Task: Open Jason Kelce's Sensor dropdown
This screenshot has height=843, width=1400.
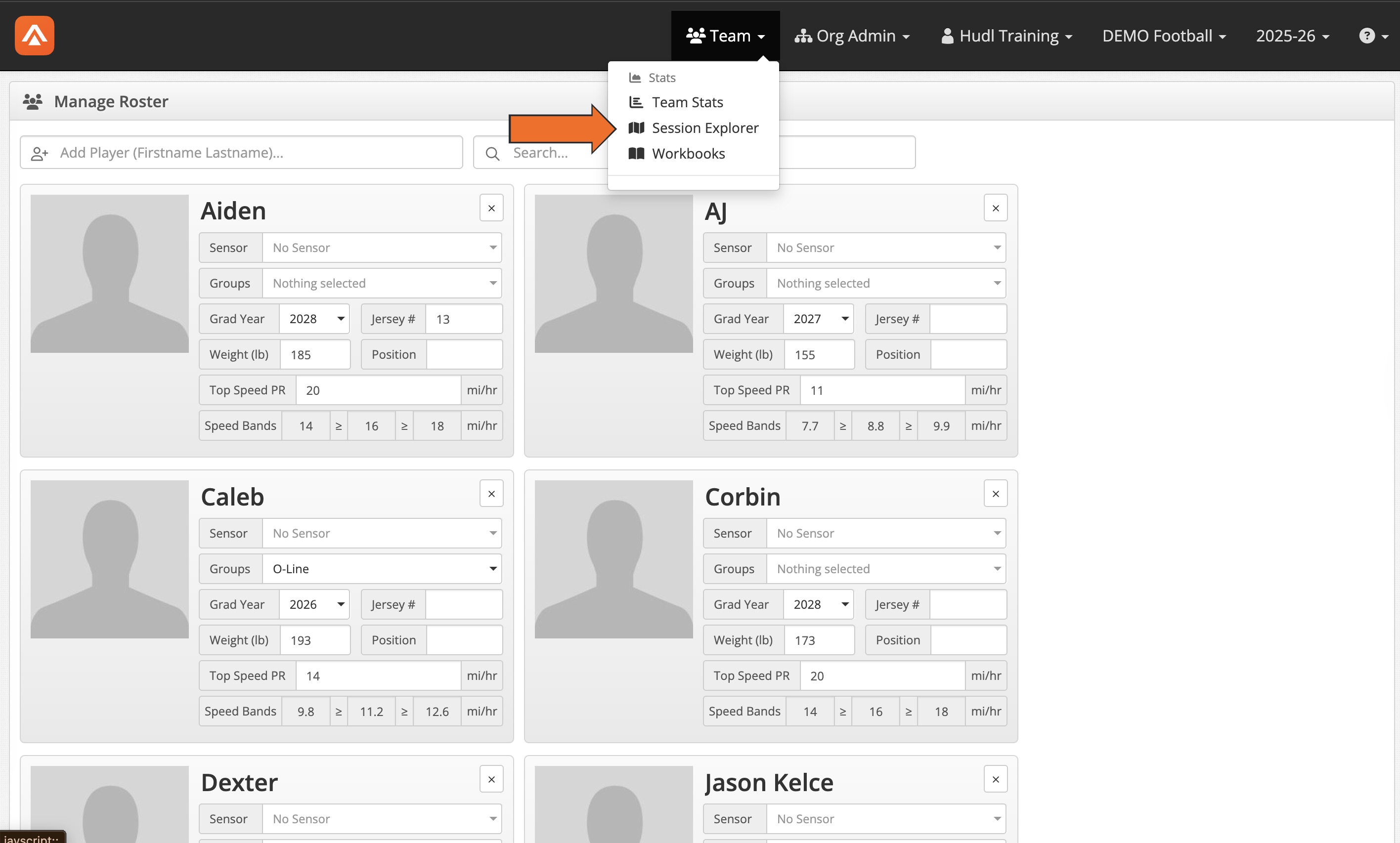Action: click(886, 819)
